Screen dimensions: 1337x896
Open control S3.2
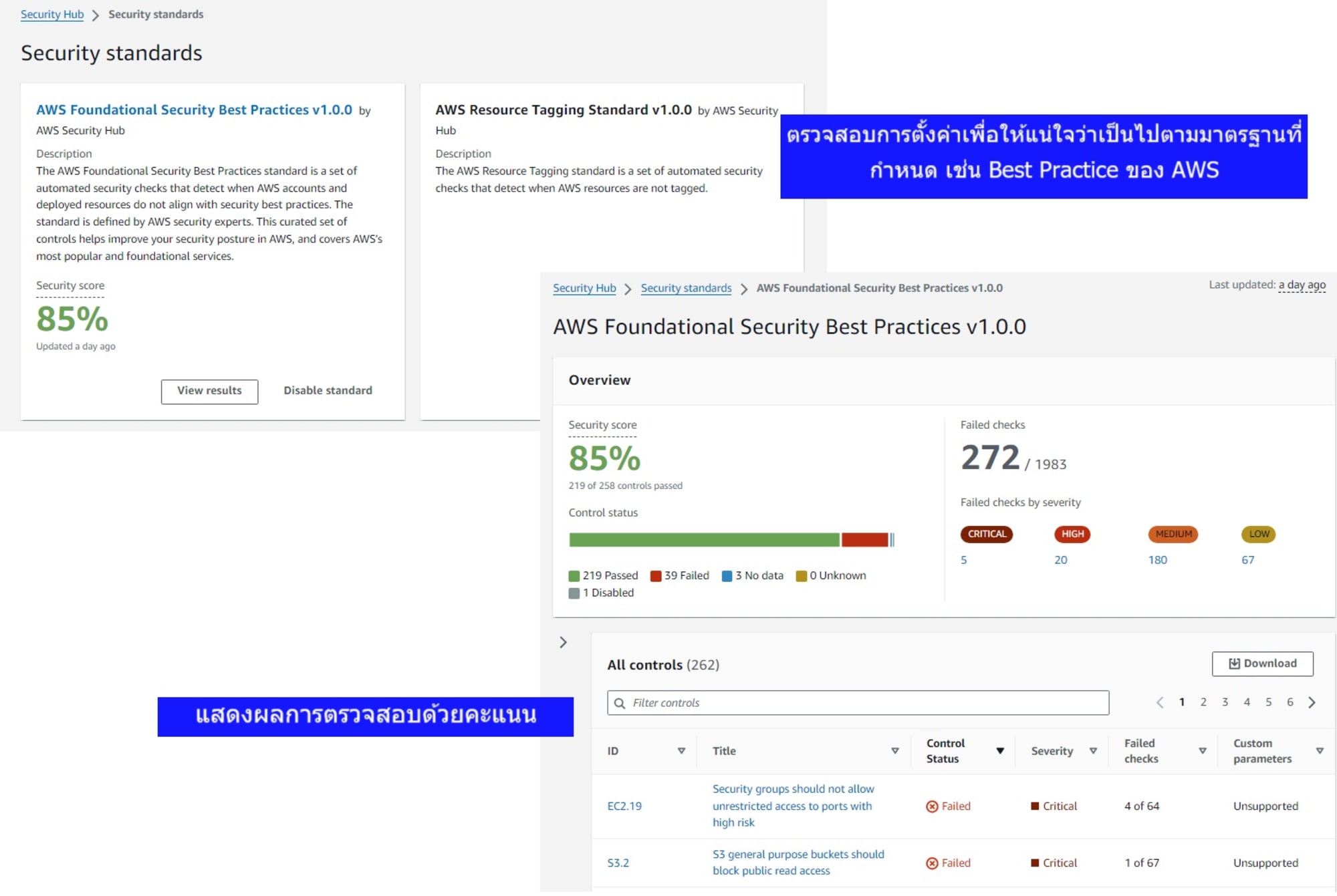click(x=618, y=863)
